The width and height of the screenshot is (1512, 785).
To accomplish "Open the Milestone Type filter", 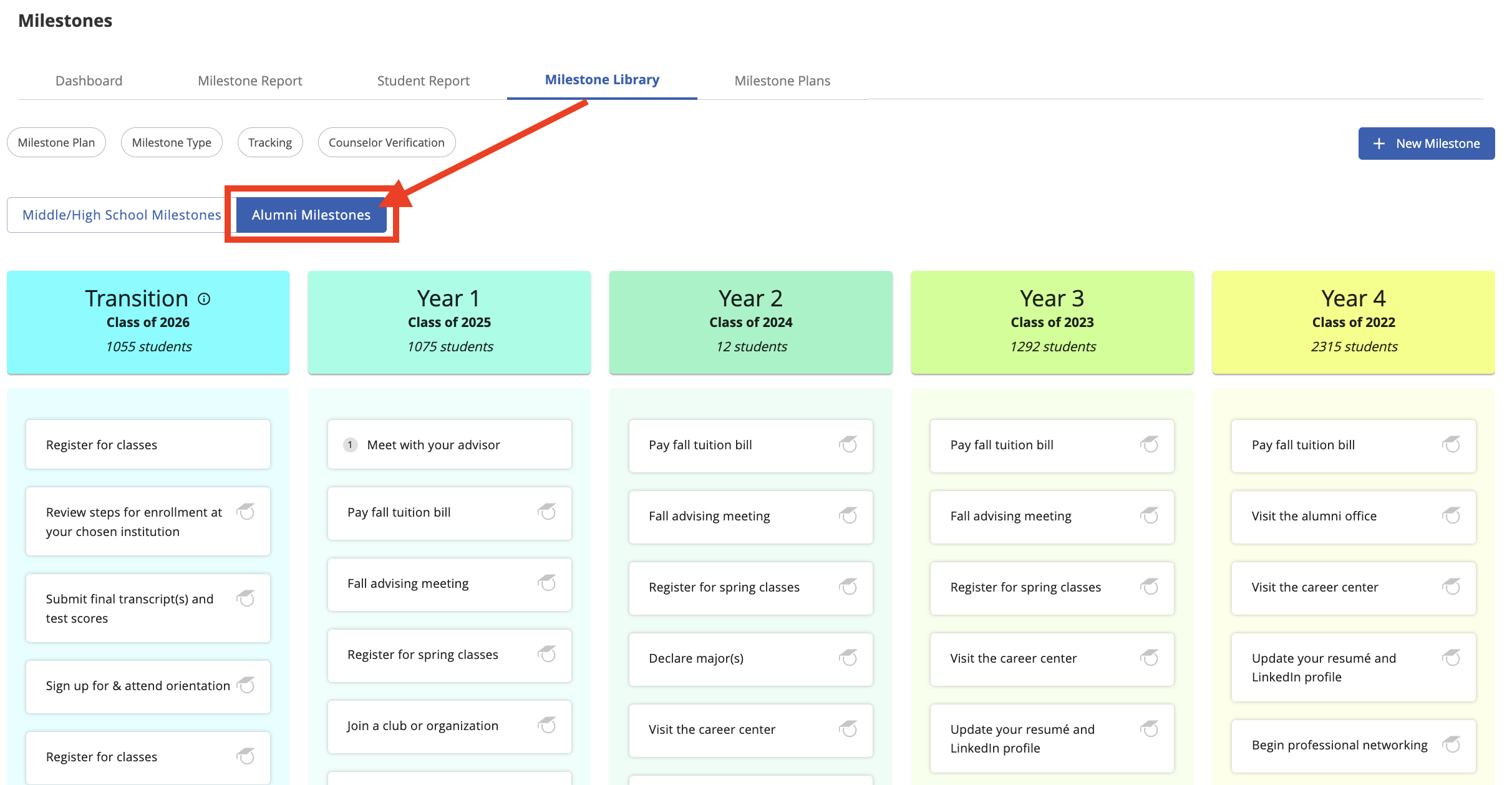I will coord(172,142).
